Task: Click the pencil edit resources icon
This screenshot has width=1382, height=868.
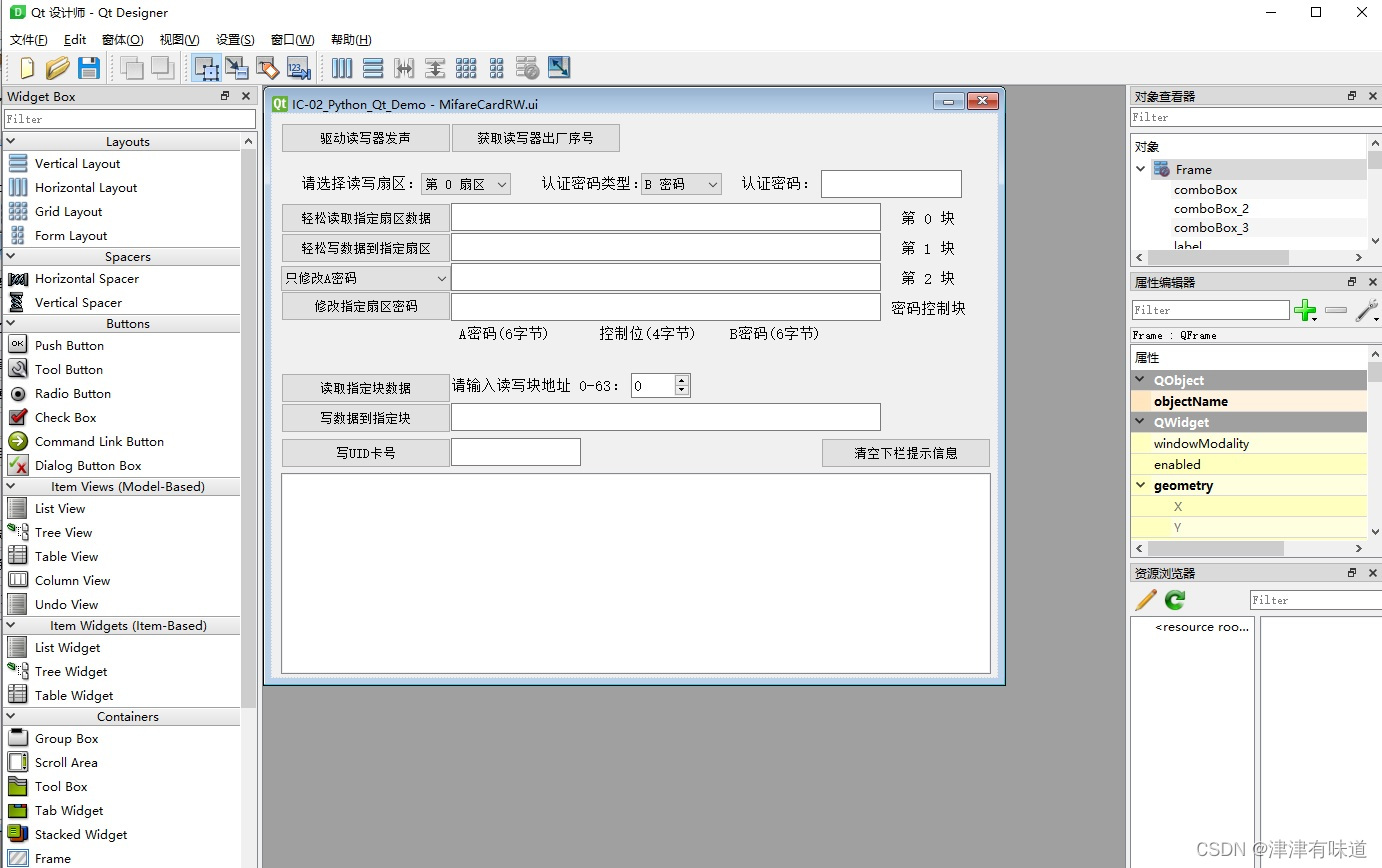Action: coord(1146,600)
